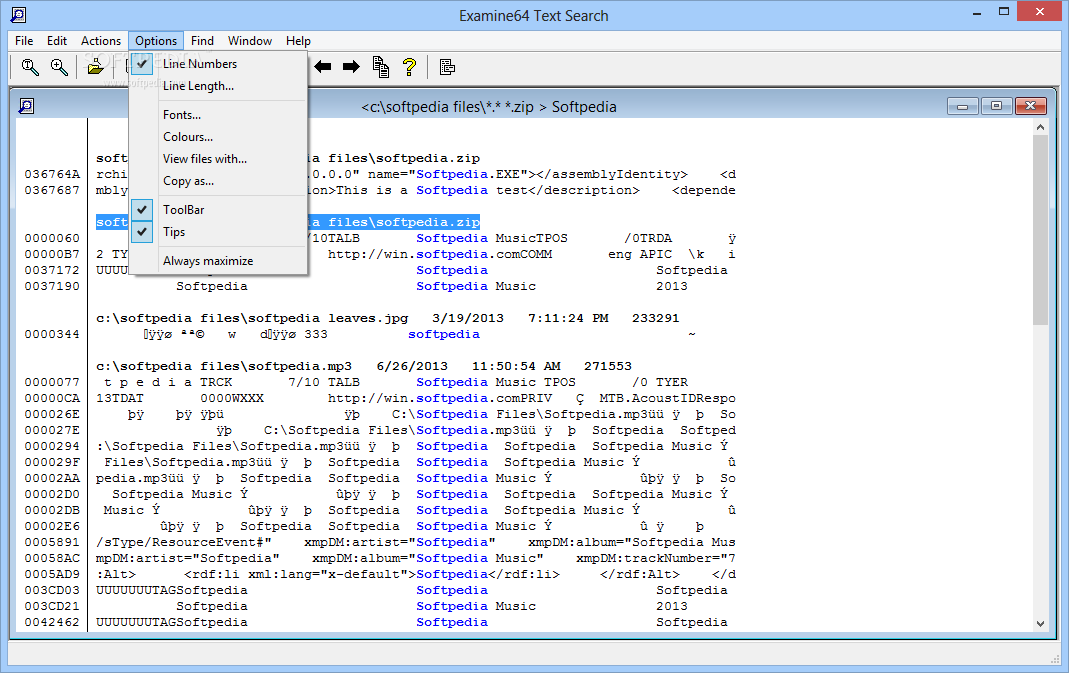Open the File menu

(24, 41)
